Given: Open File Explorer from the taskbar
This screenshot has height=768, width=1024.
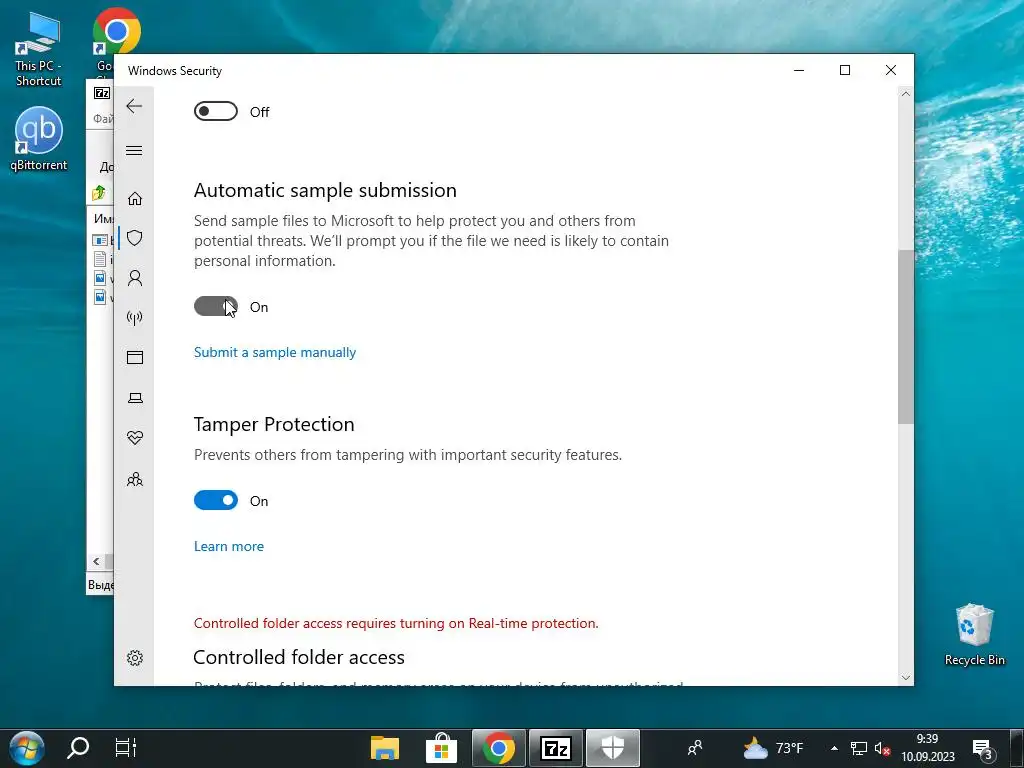Looking at the screenshot, I should coord(385,748).
